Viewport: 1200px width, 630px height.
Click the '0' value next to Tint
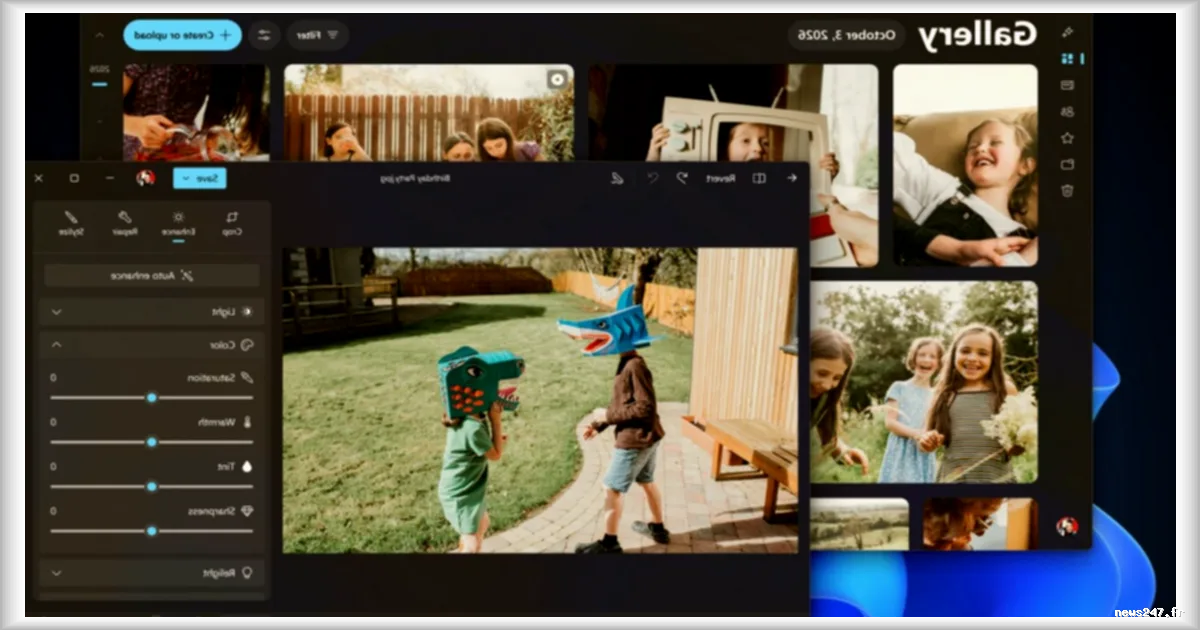coord(53,466)
